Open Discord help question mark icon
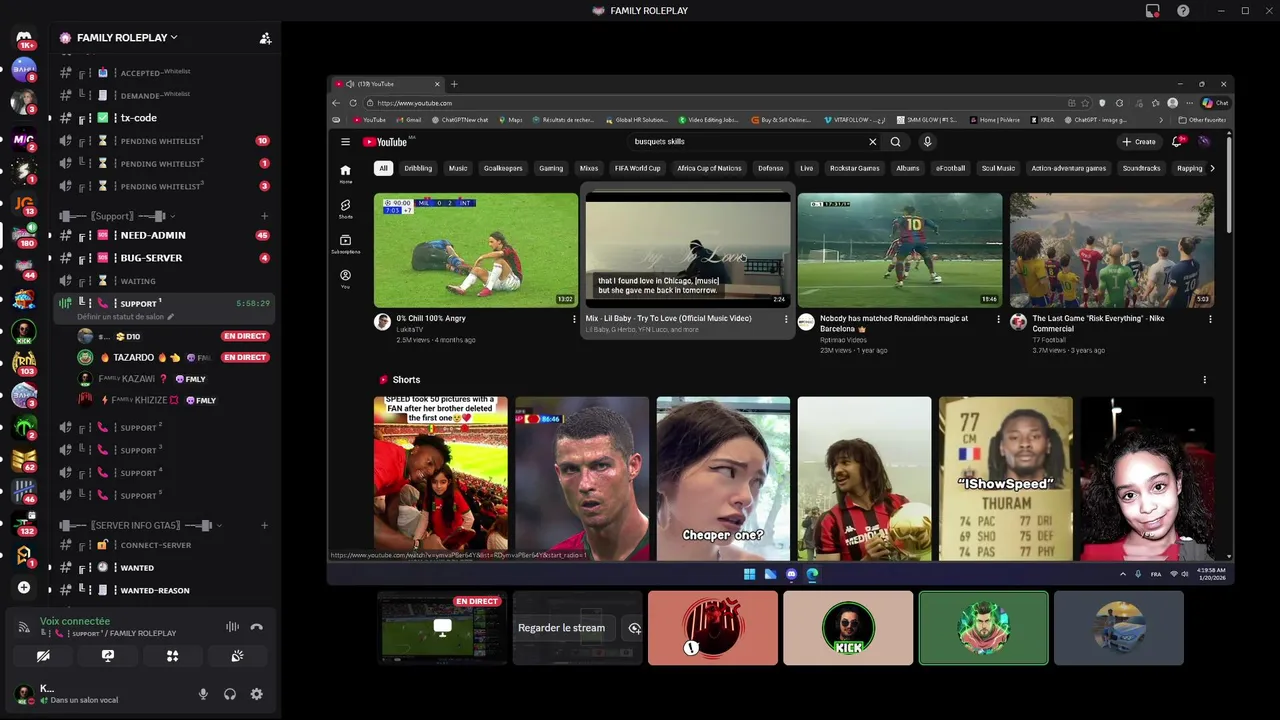 click(x=1183, y=11)
